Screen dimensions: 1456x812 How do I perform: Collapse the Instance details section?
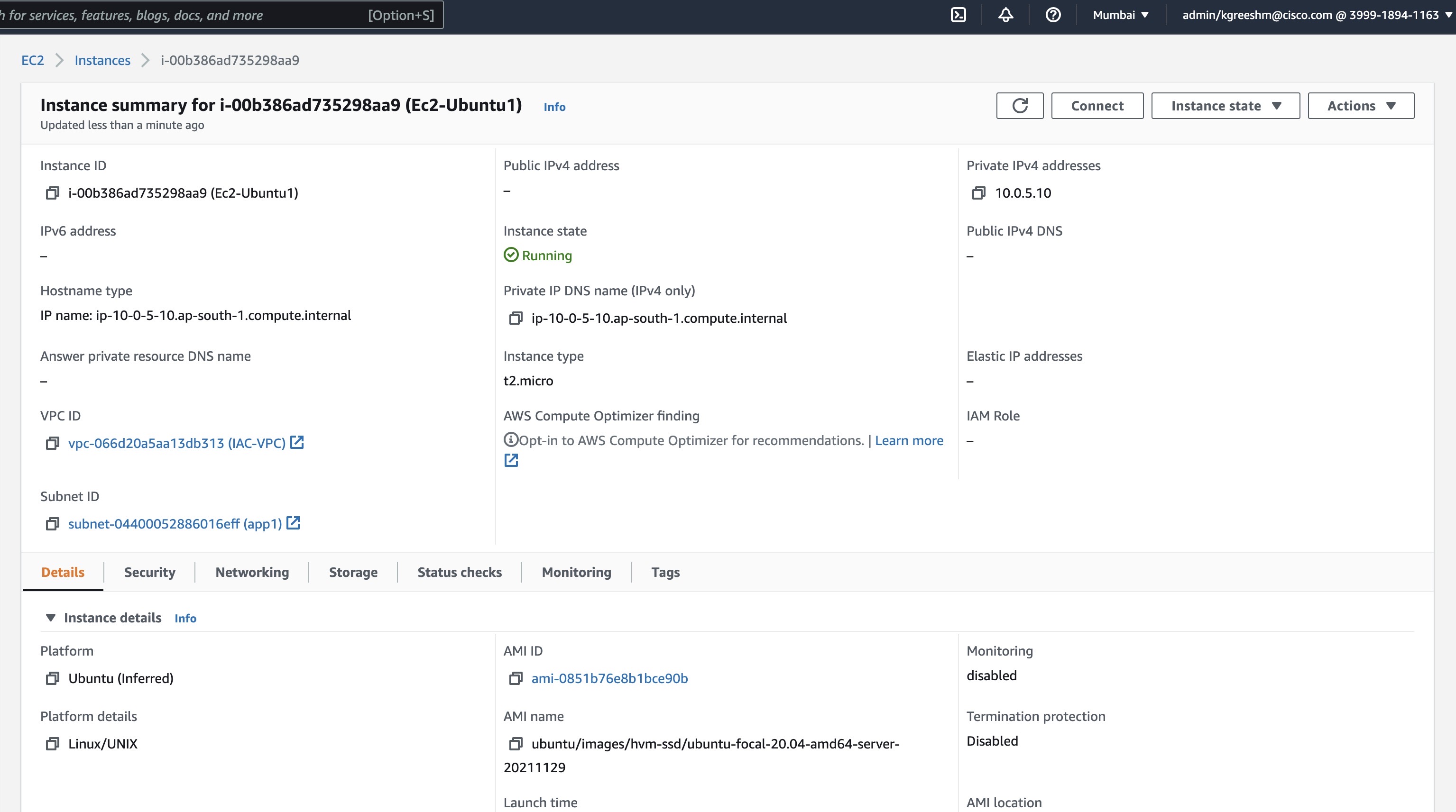[x=50, y=618]
